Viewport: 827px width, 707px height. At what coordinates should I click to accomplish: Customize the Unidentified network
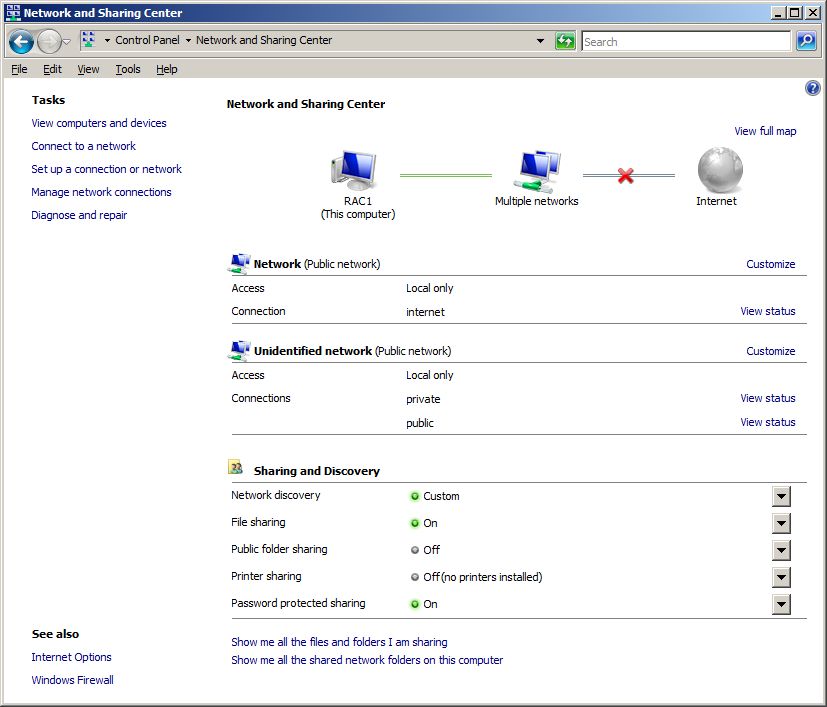771,351
